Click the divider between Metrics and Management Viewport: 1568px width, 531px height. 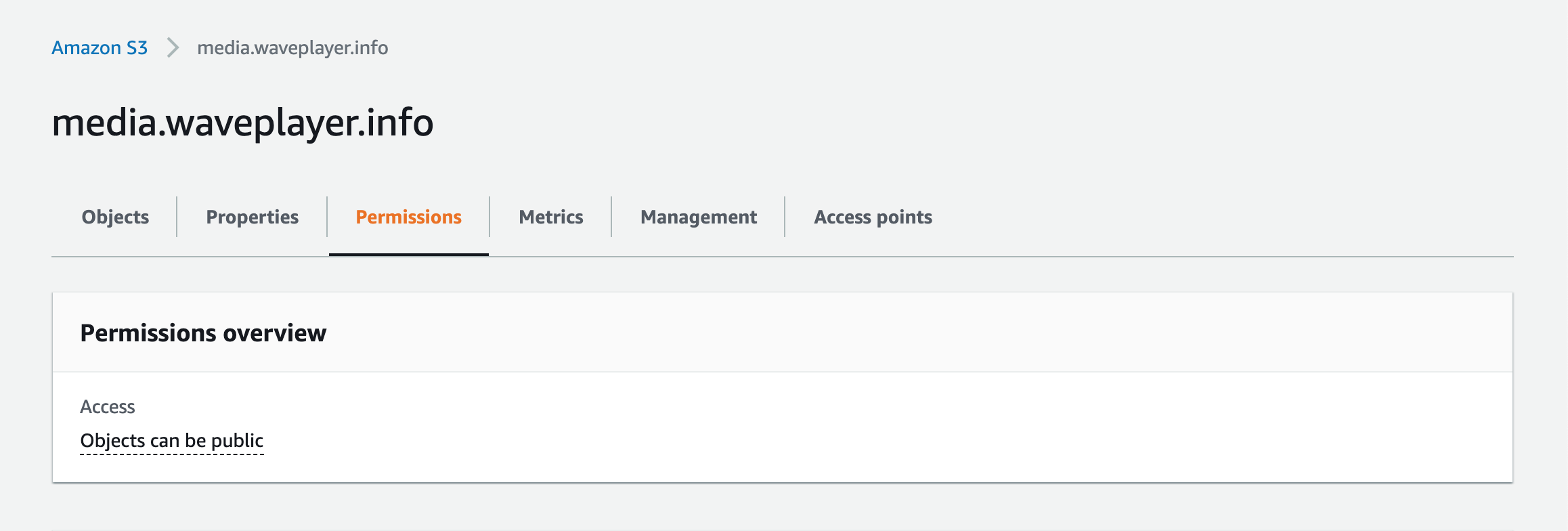click(x=611, y=217)
